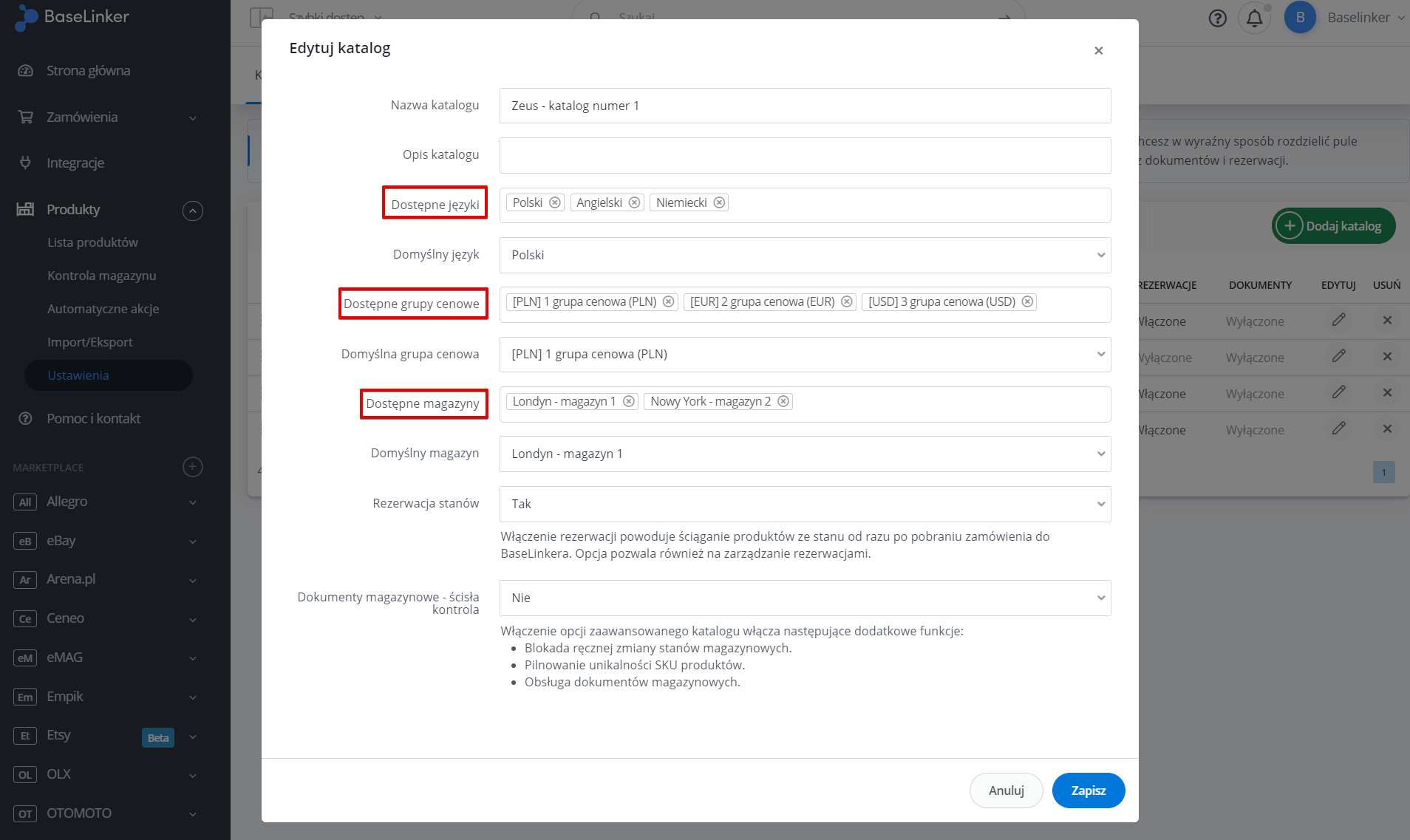Open the Baselinker account dropdown
The image size is (1410, 840).
point(1366,17)
